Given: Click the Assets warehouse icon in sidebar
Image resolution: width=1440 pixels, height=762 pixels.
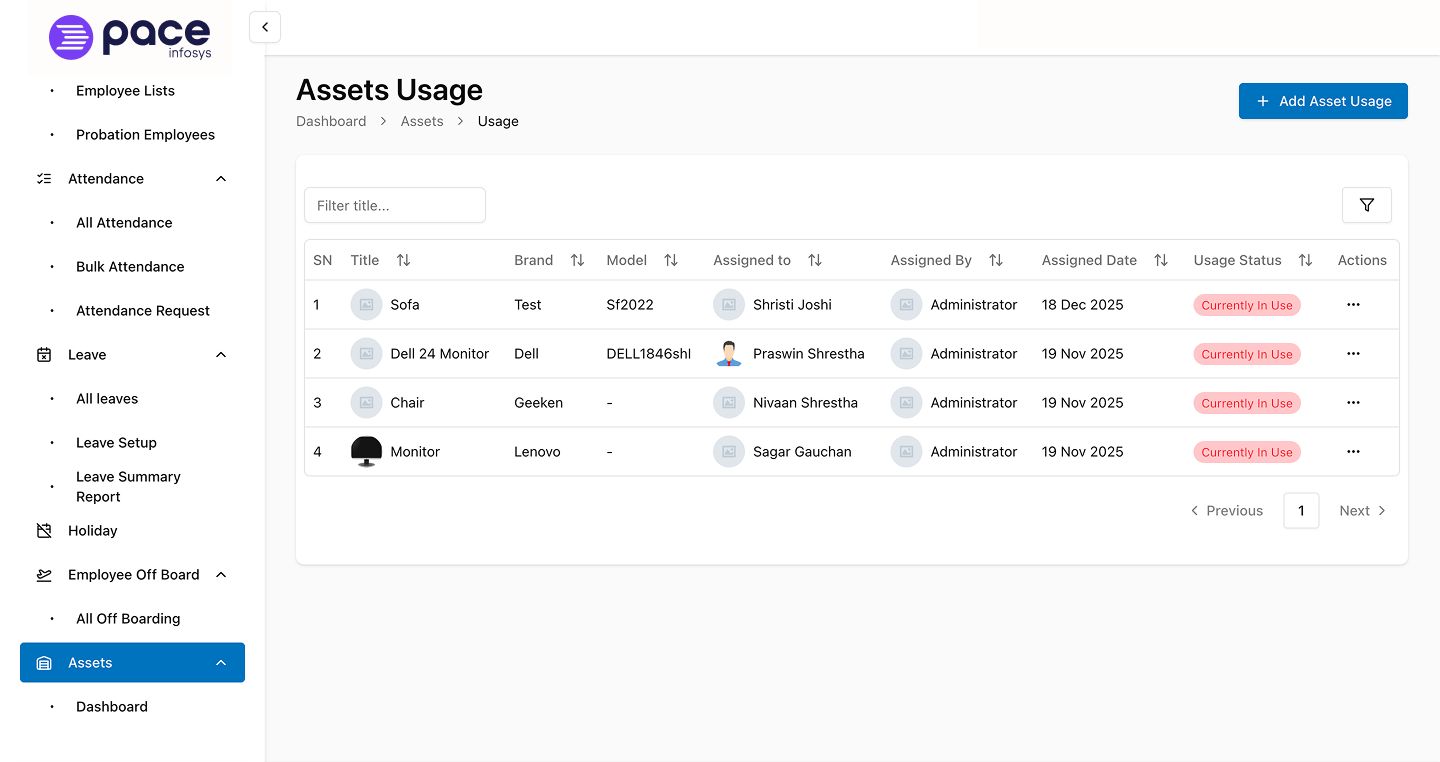Looking at the screenshot, I should coord(44,663).
